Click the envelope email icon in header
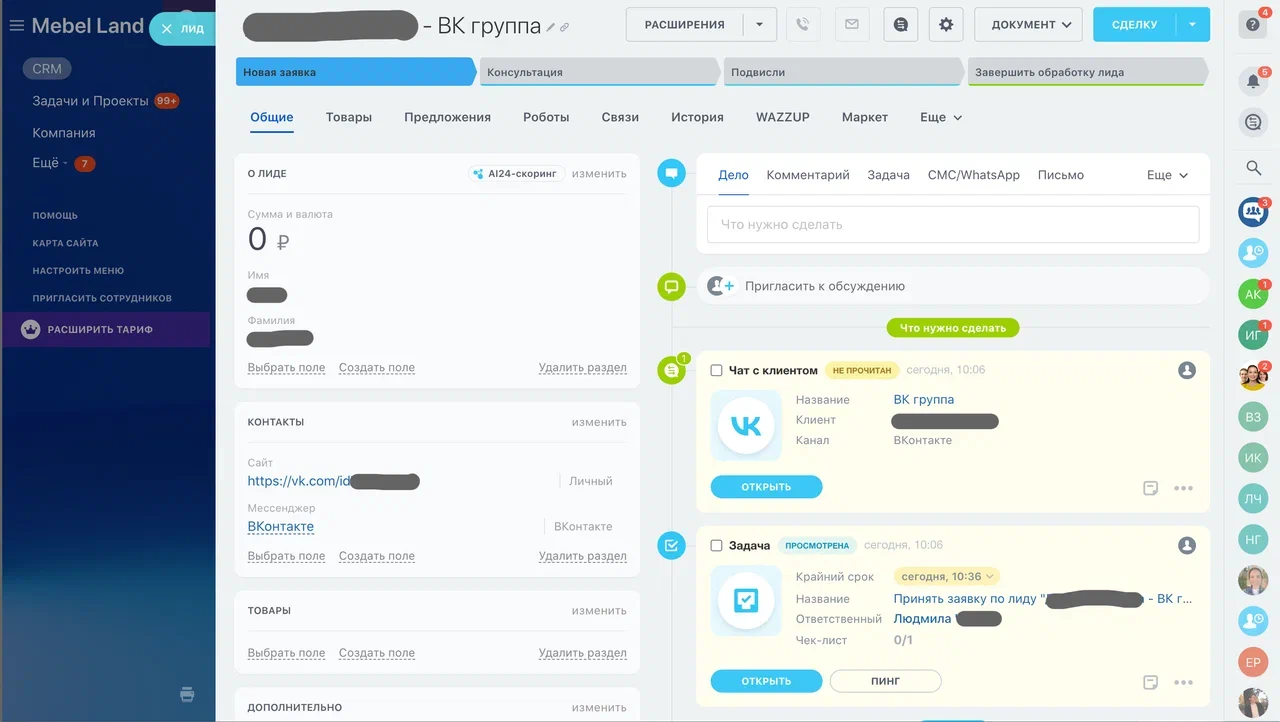This screenshot has width=1280, height=722. coord(852,25)
